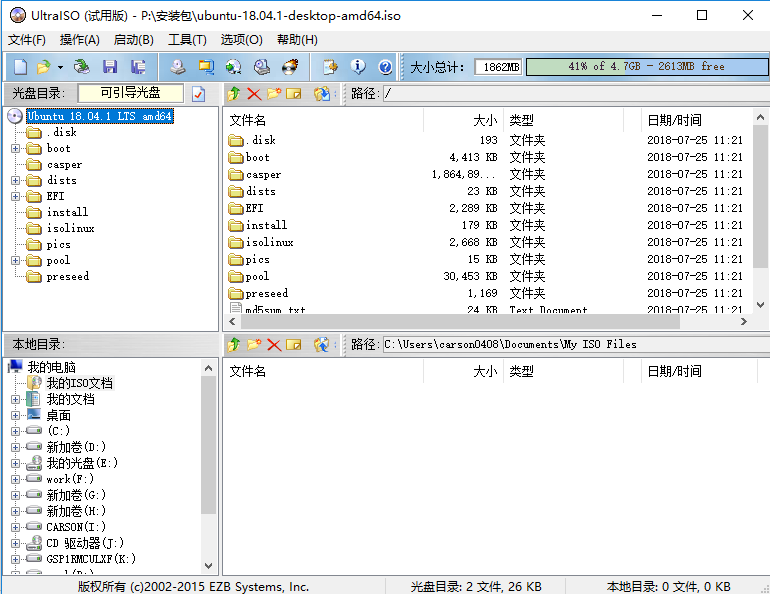Viewport: 770px width, 594px height.
Task: Open the 工具(T) menu
Action: click(187, 40)
